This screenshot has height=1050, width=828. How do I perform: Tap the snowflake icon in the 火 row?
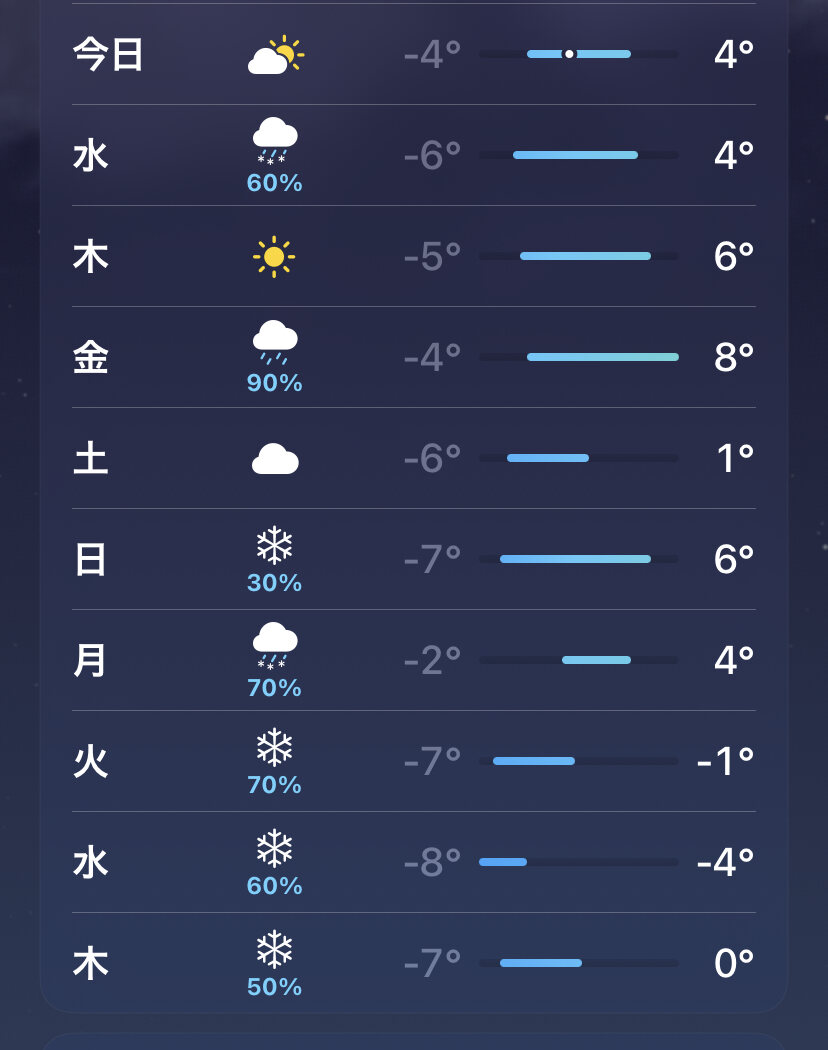(x=274, y=748)
